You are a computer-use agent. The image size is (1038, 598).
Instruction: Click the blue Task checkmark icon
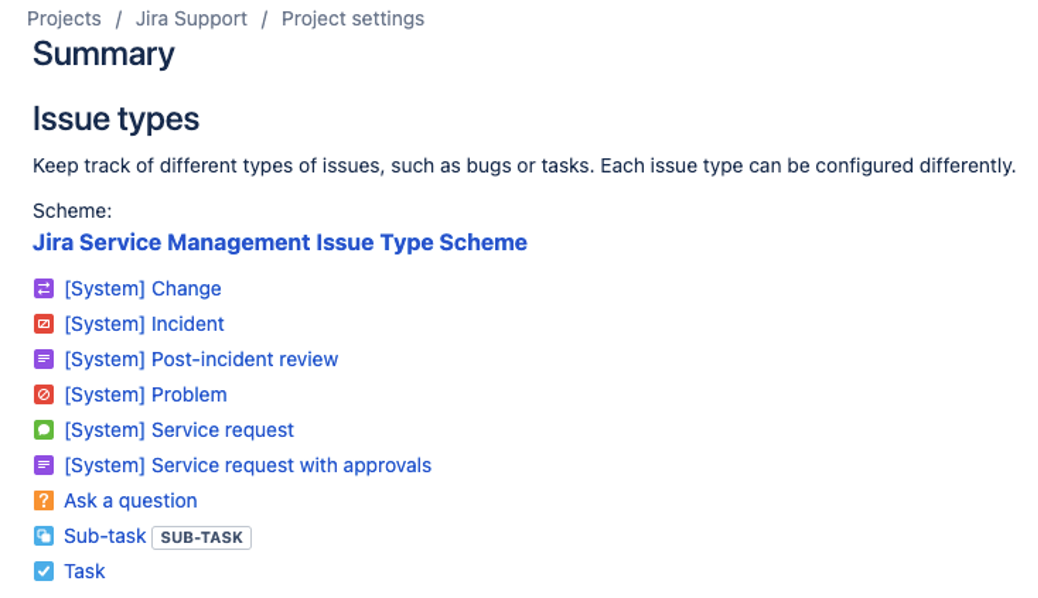(x=42, y=571)
